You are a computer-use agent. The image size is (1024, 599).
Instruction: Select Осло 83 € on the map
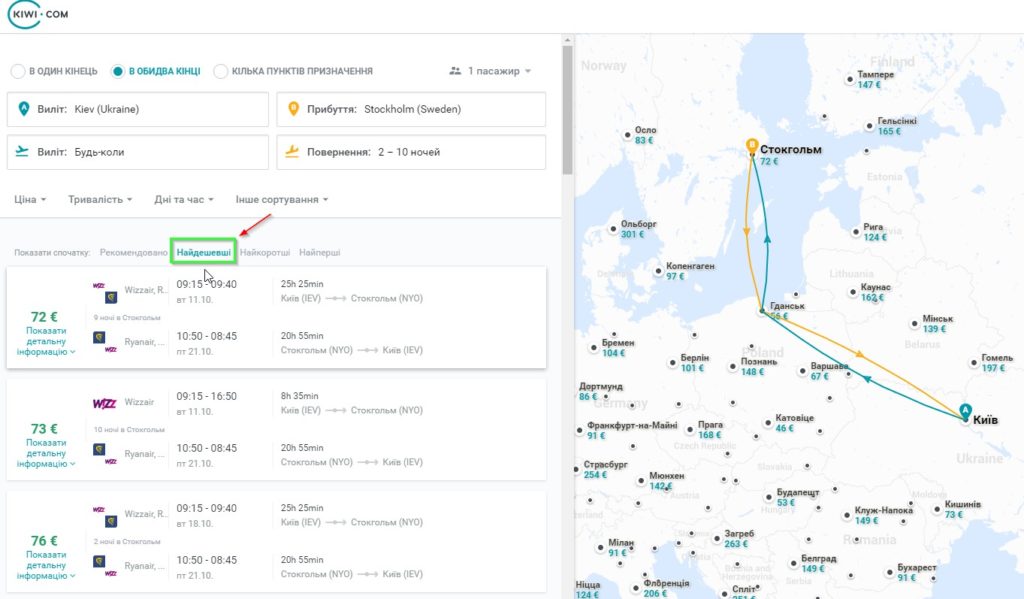[640, 135]
